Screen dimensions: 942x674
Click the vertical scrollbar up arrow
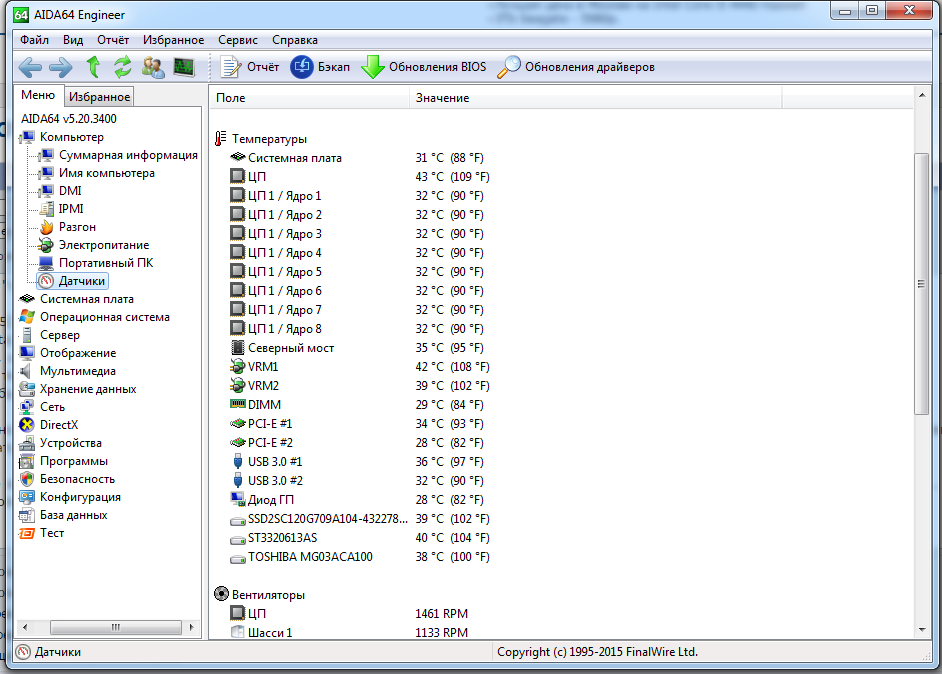tap(922, 96)
